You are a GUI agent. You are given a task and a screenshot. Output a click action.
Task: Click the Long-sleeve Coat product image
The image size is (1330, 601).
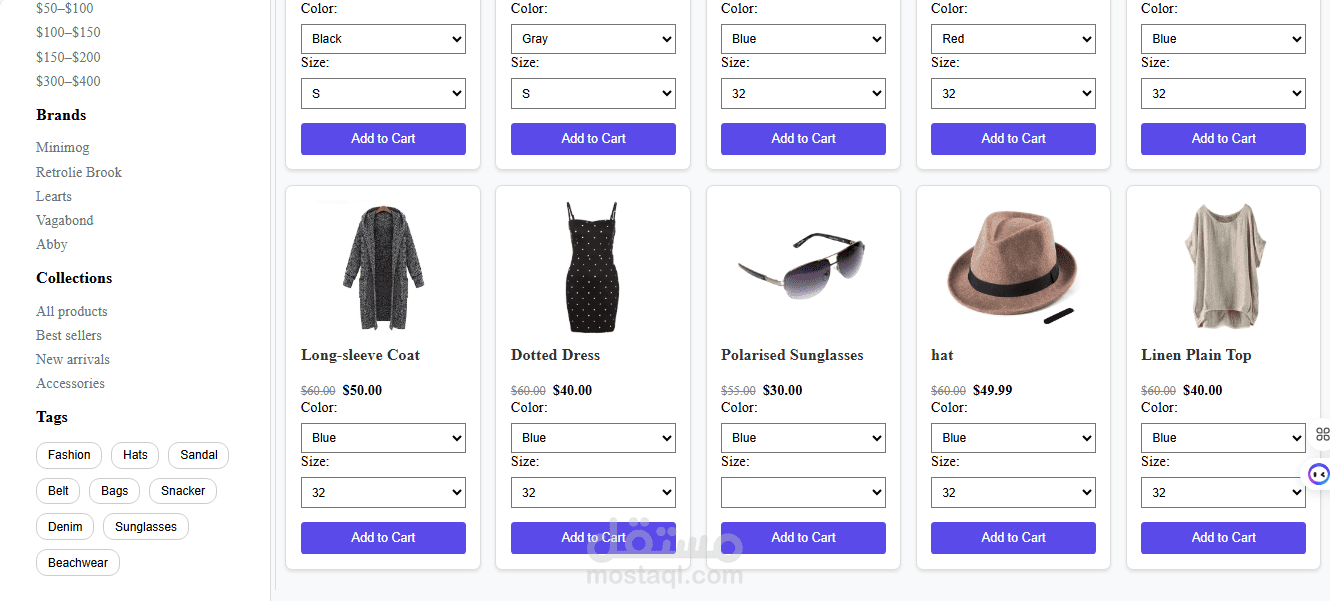point(383,267)
